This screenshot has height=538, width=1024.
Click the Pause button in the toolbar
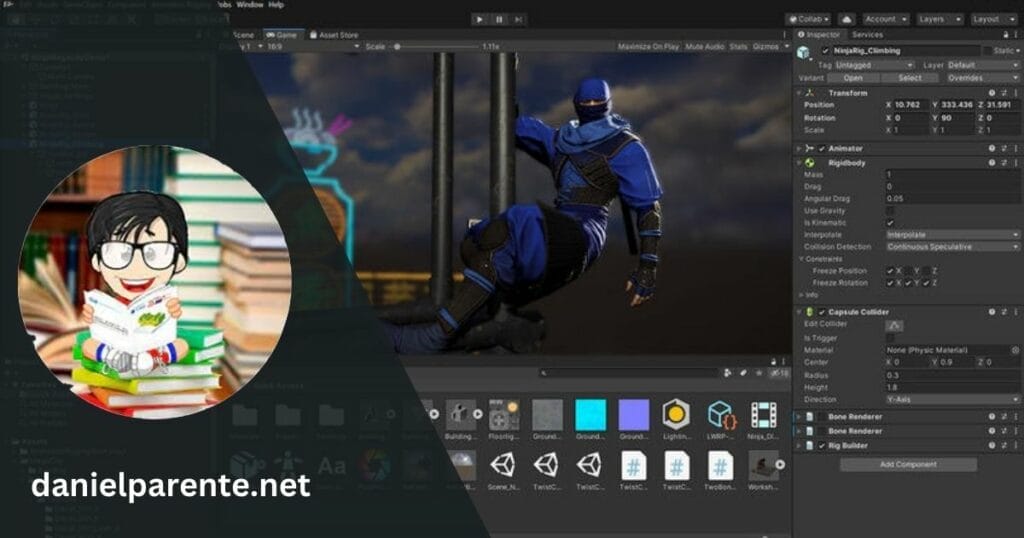click(500, 20)
